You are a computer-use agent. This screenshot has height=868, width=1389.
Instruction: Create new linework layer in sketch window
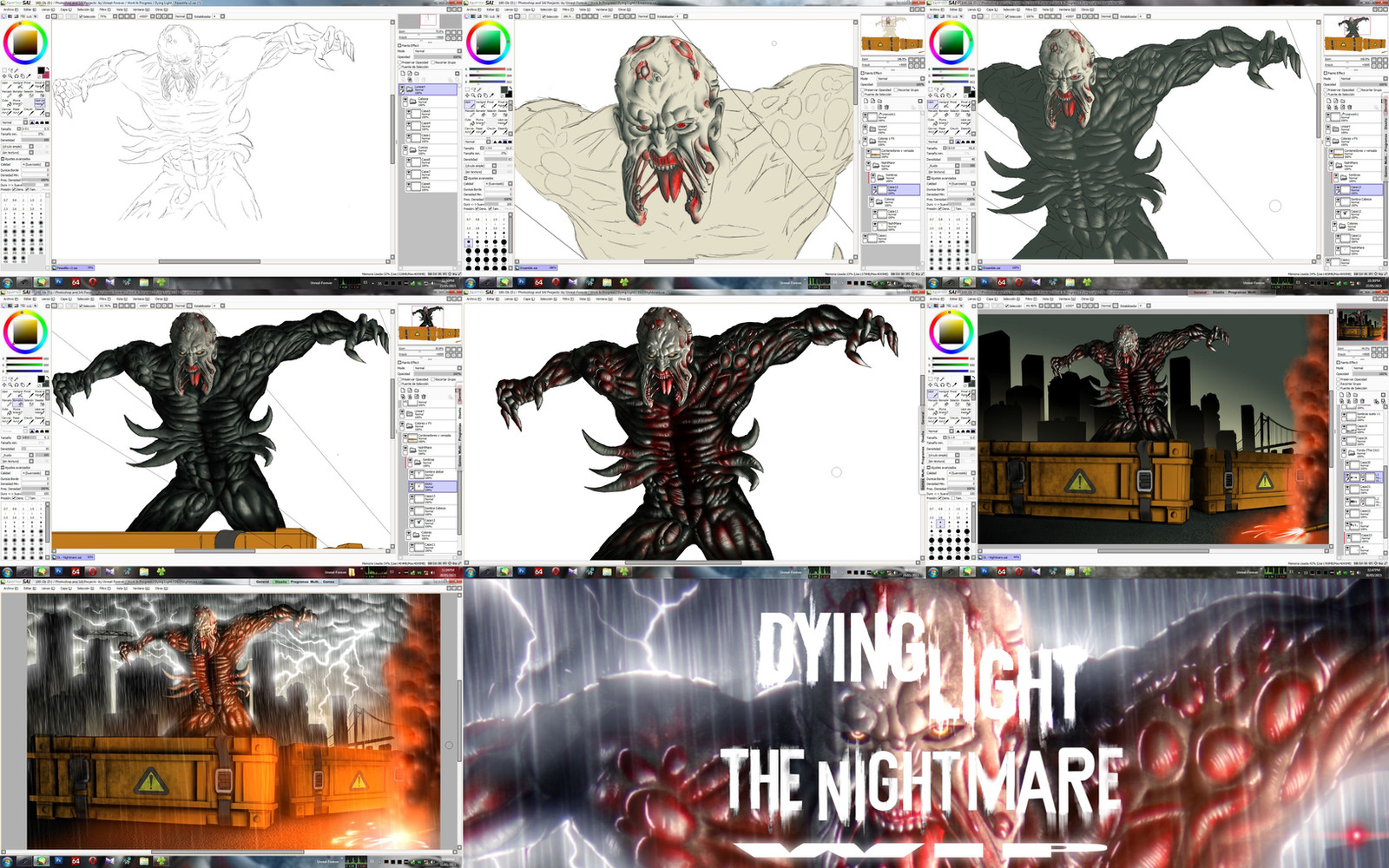(410, 74)
